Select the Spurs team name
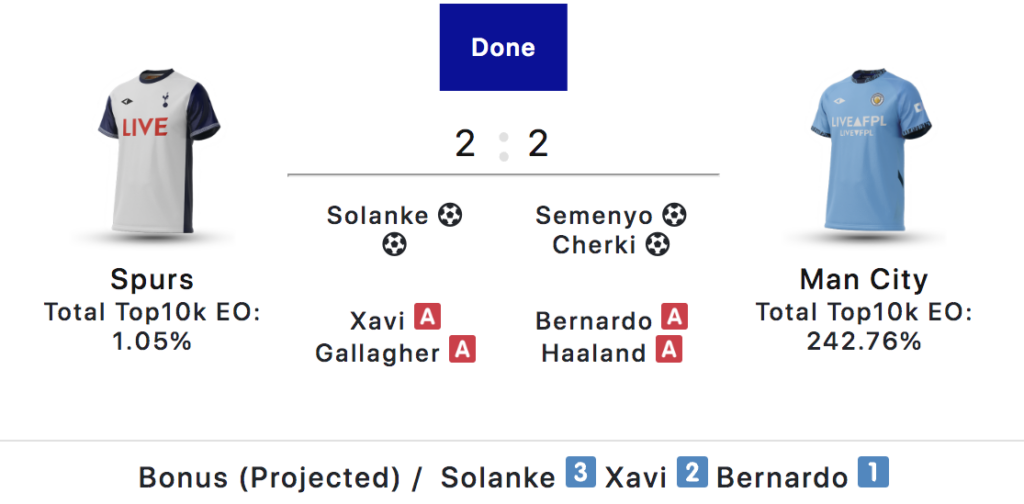The width and height of the screenshot is (1024, 504). pos(153,279)
